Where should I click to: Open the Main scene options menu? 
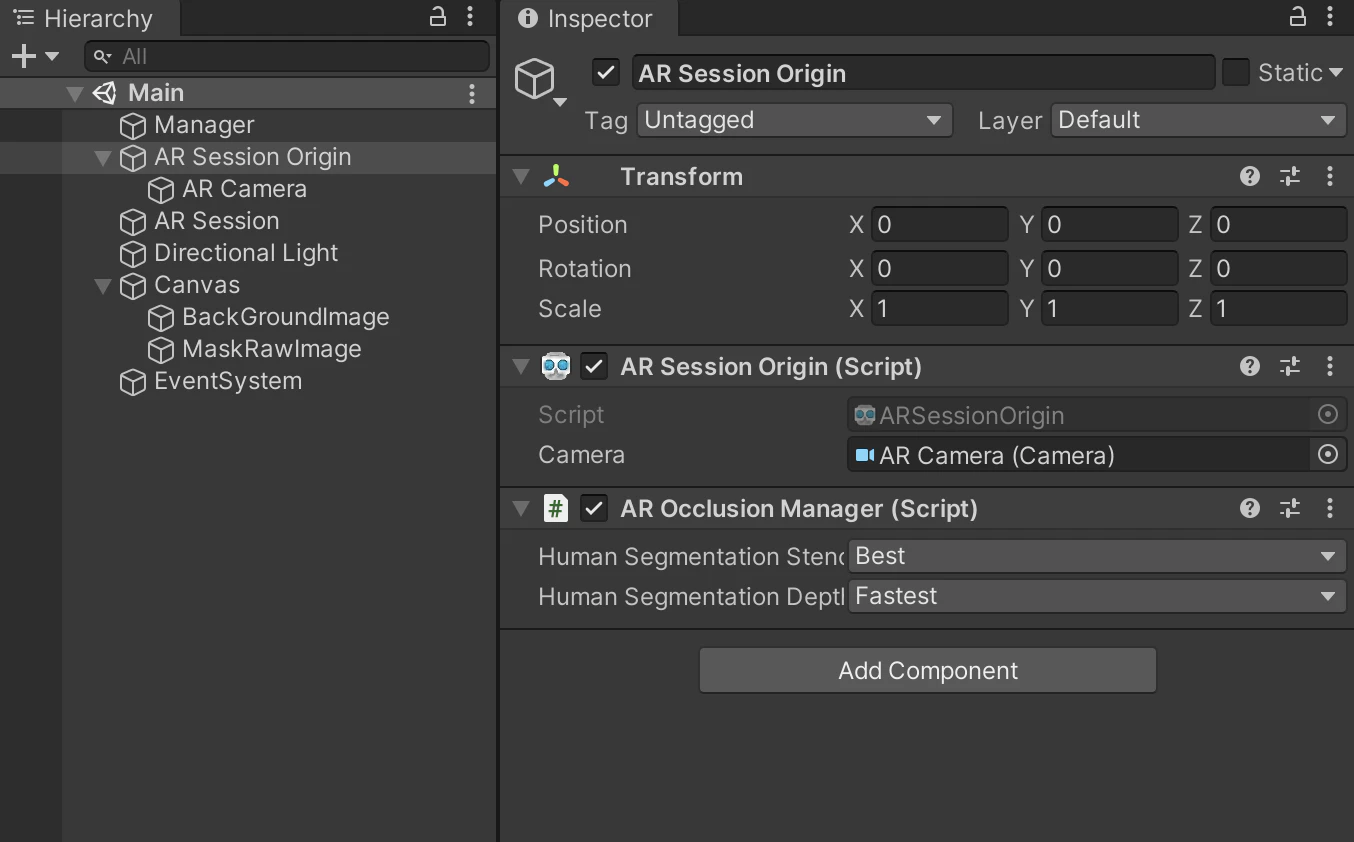[x=472, y=93]
